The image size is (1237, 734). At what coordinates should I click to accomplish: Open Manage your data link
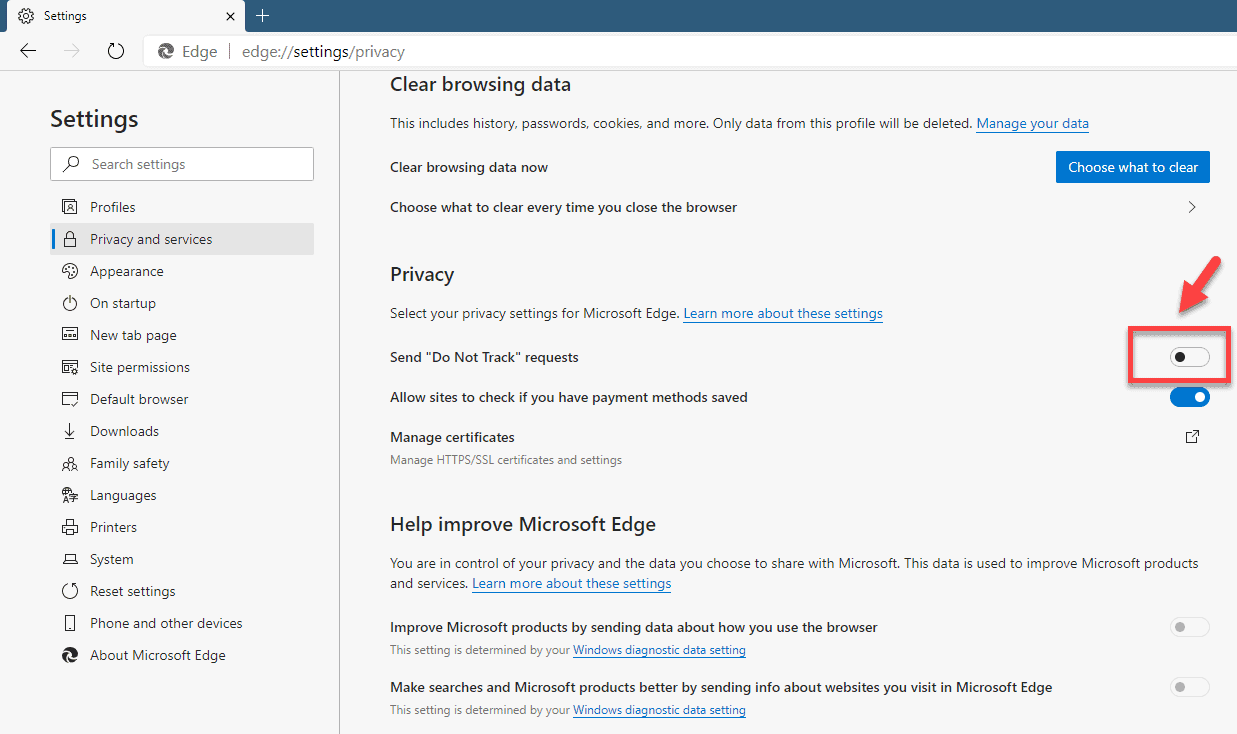click(1033, 123)
